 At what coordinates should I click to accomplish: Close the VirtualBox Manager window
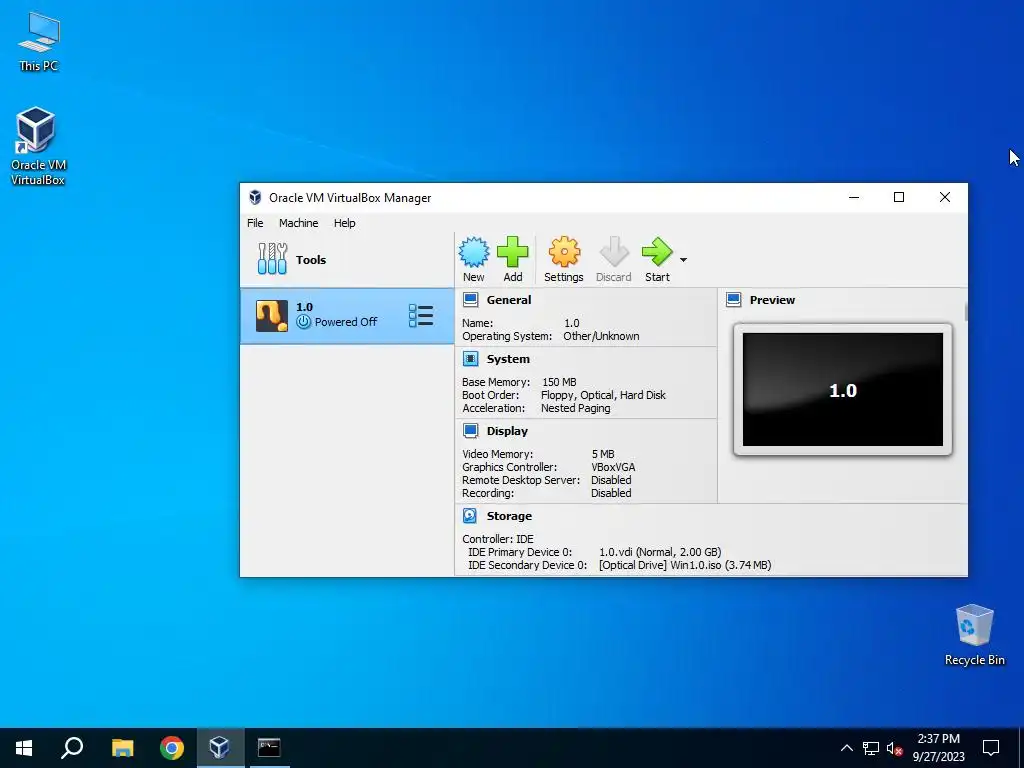click(944, 197)
